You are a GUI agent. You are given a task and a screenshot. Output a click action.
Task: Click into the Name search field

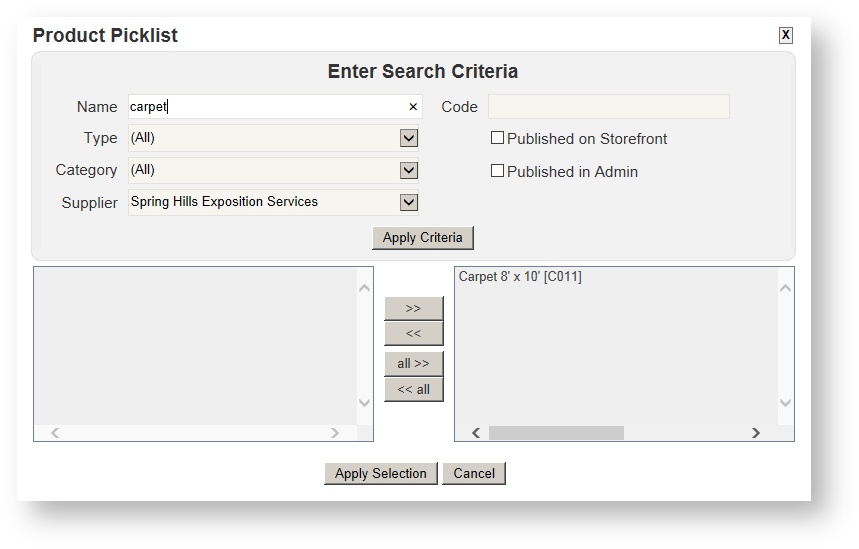tap(265, 107)
